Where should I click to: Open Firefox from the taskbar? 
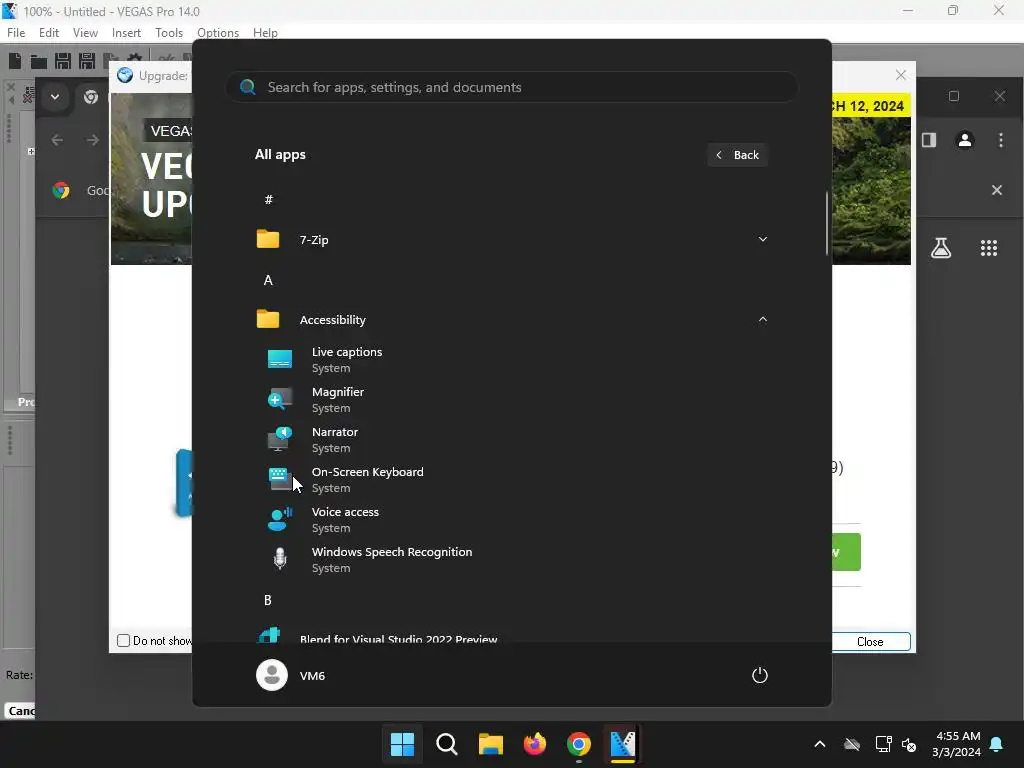(535, 744)
